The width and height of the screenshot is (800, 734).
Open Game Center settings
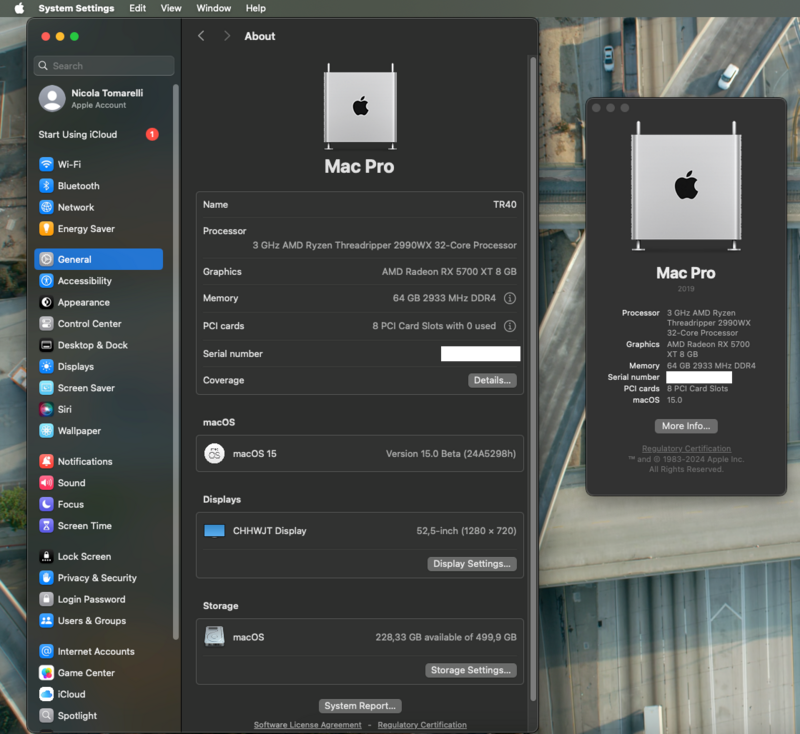pos(85,673)
